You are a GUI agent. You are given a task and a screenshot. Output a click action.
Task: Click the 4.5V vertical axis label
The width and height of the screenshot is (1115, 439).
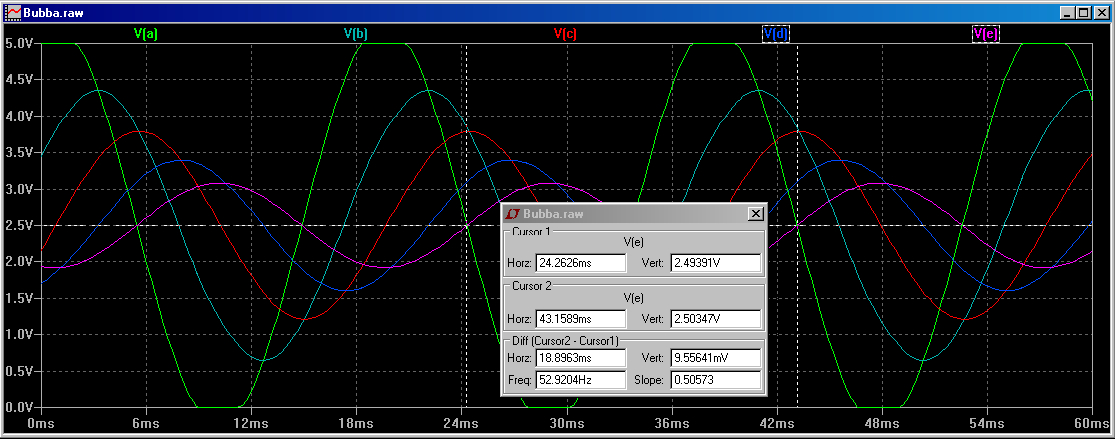(20, 80)
